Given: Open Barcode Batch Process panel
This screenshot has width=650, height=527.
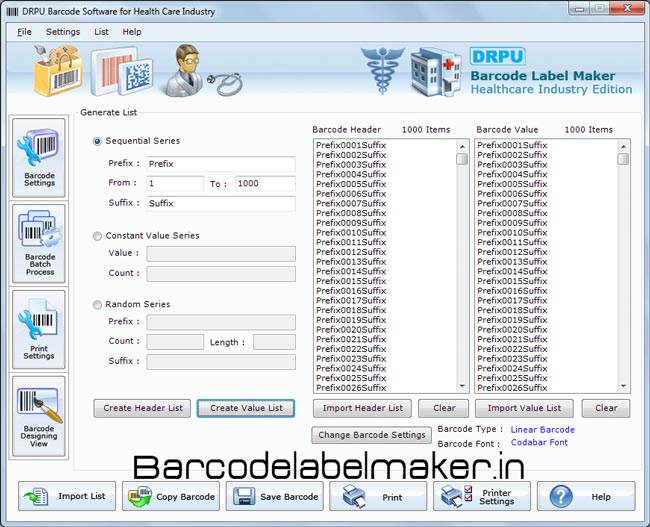Looking at the screenshot, I should pos(39,244).
